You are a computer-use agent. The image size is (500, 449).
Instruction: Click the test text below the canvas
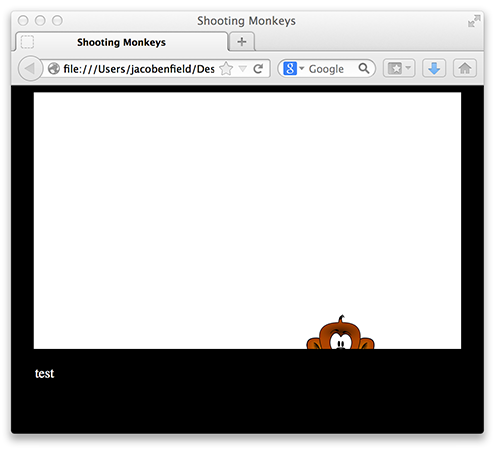click(x=44, y=373)
